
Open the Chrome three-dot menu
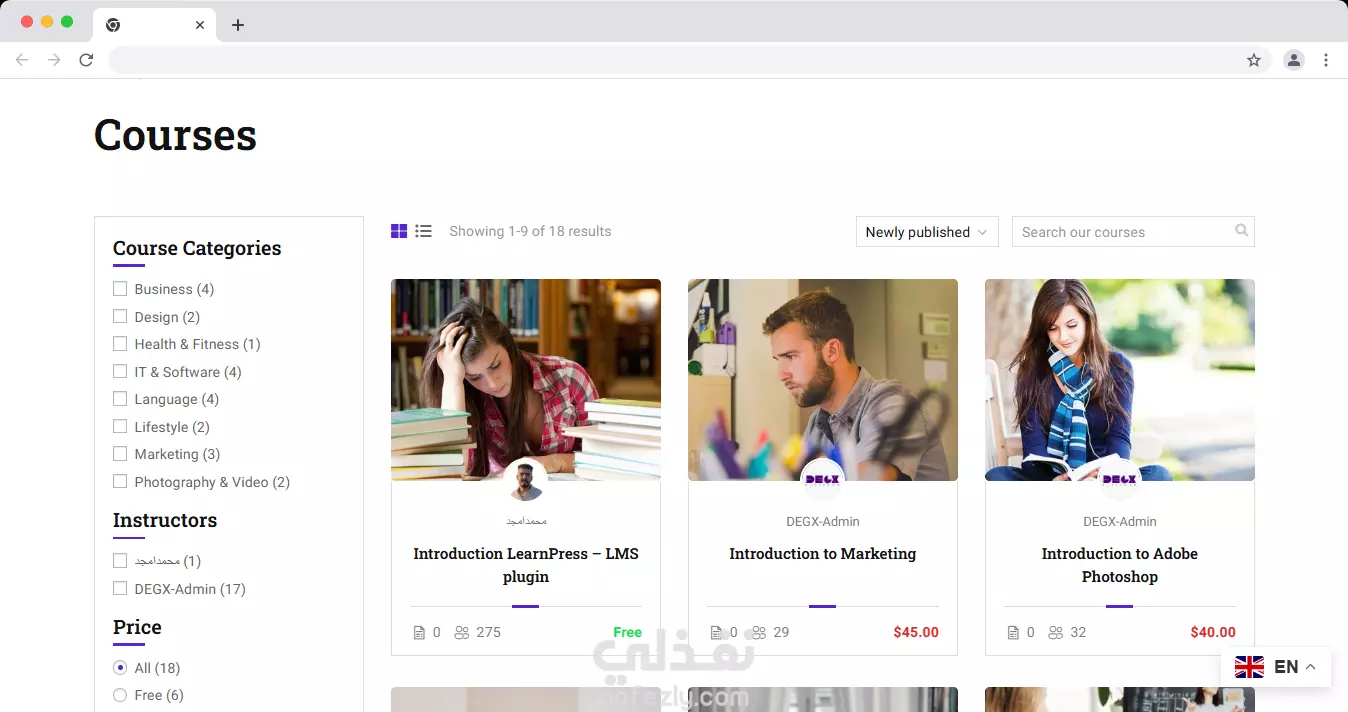(x=1326, y=60)
